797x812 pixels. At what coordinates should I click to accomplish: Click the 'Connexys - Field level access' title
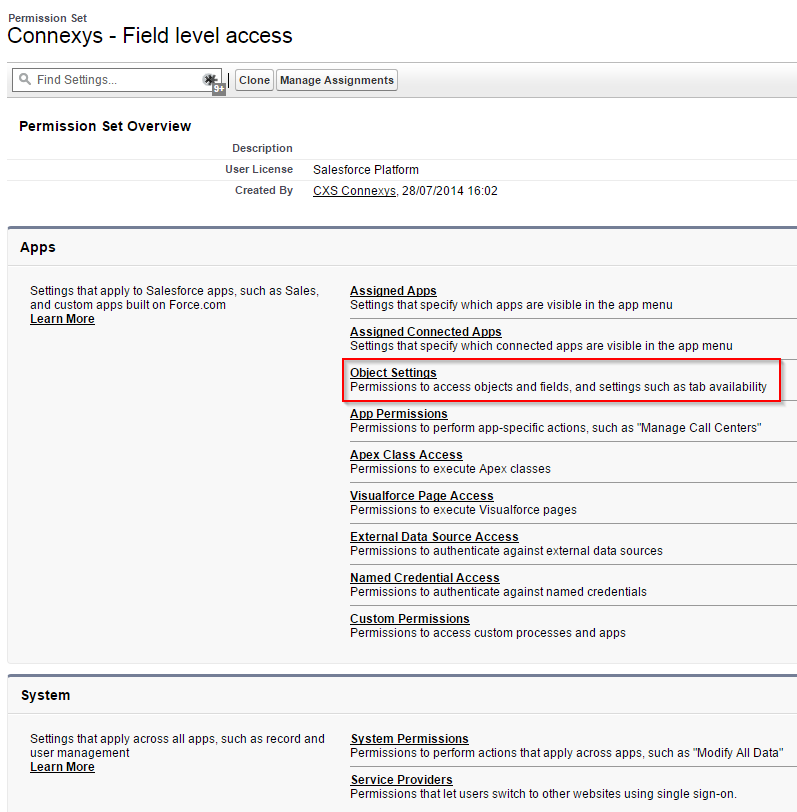point(150,36)
